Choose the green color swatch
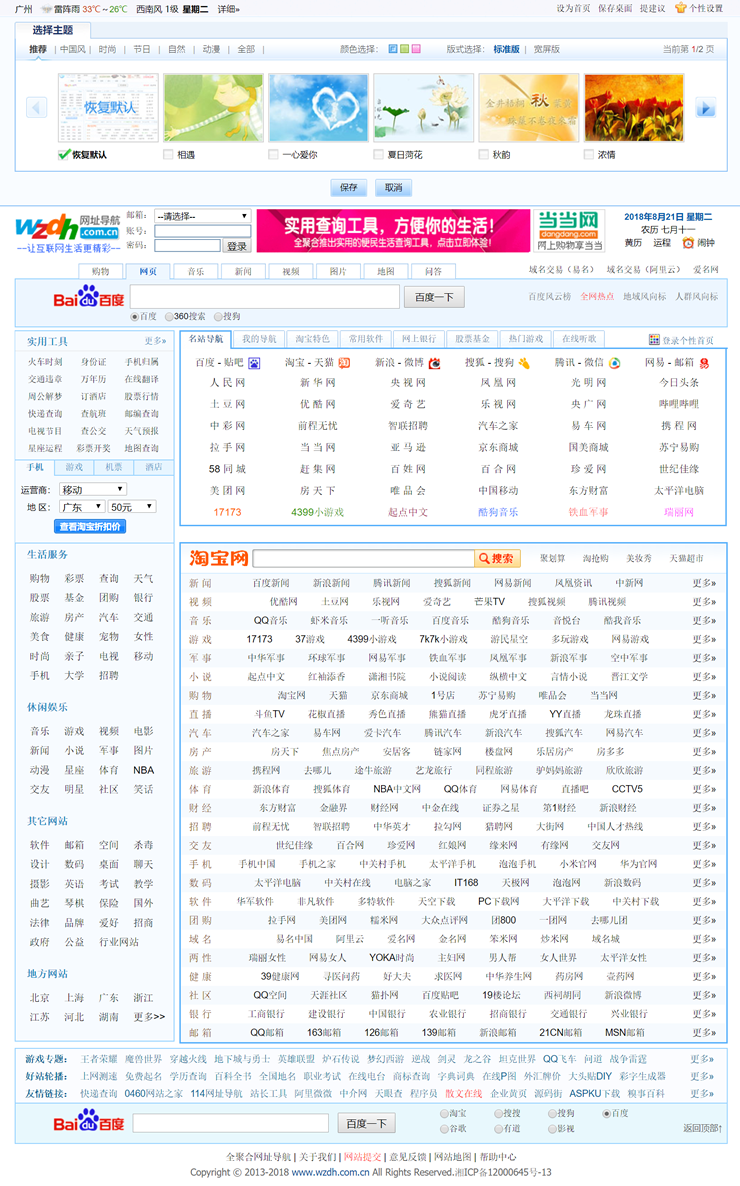Image resolution: width=740 pixels, height=1186 pixels. pos(404,49)
